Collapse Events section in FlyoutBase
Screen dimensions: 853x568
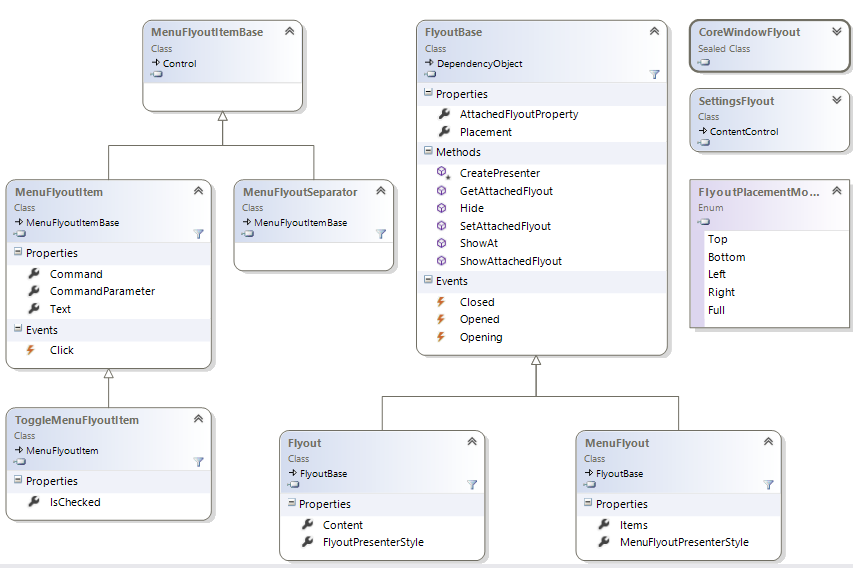pyautogui.click(x=428, y=280)
